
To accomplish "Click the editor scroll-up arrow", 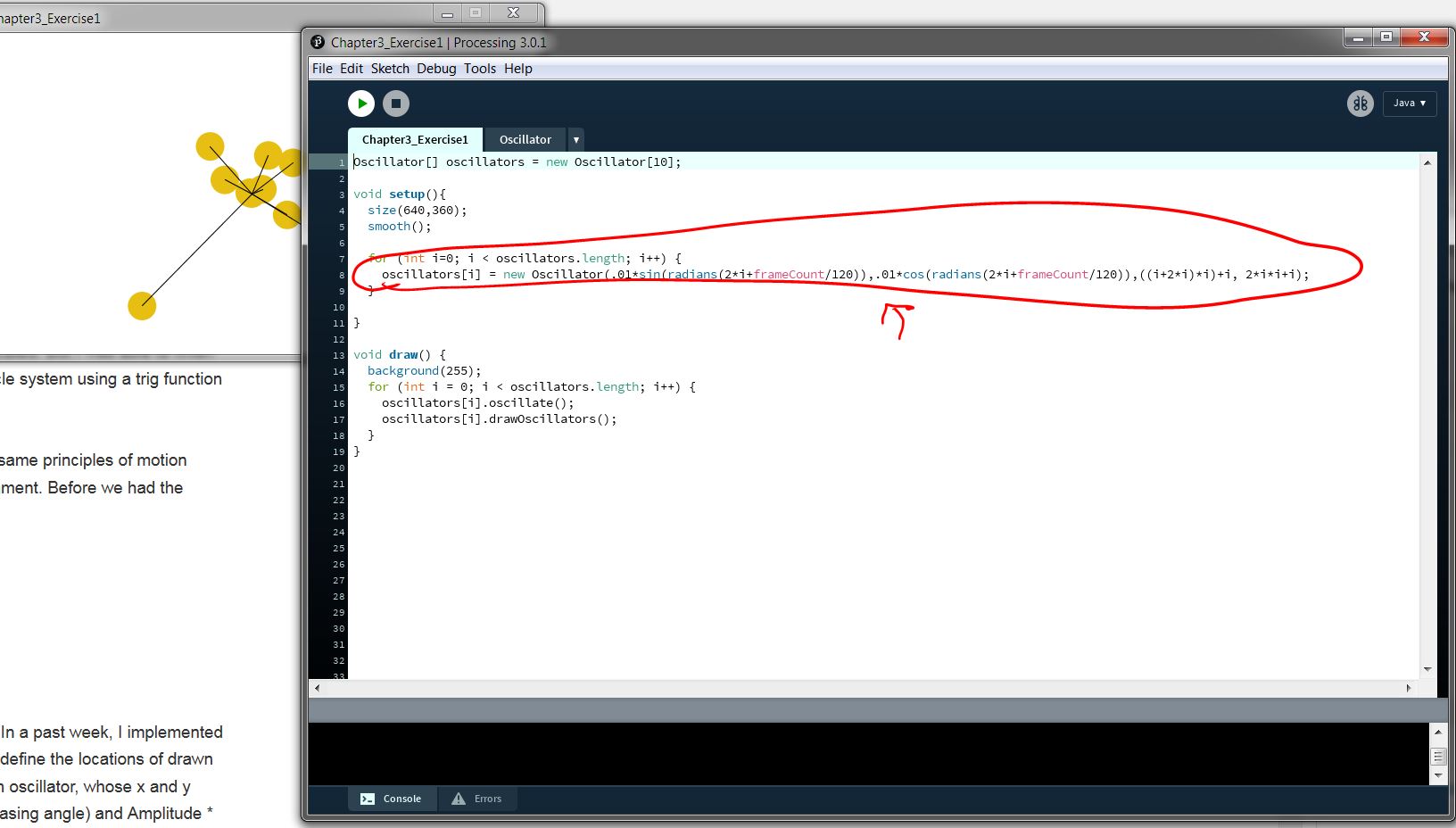I will click(1427, 162).
